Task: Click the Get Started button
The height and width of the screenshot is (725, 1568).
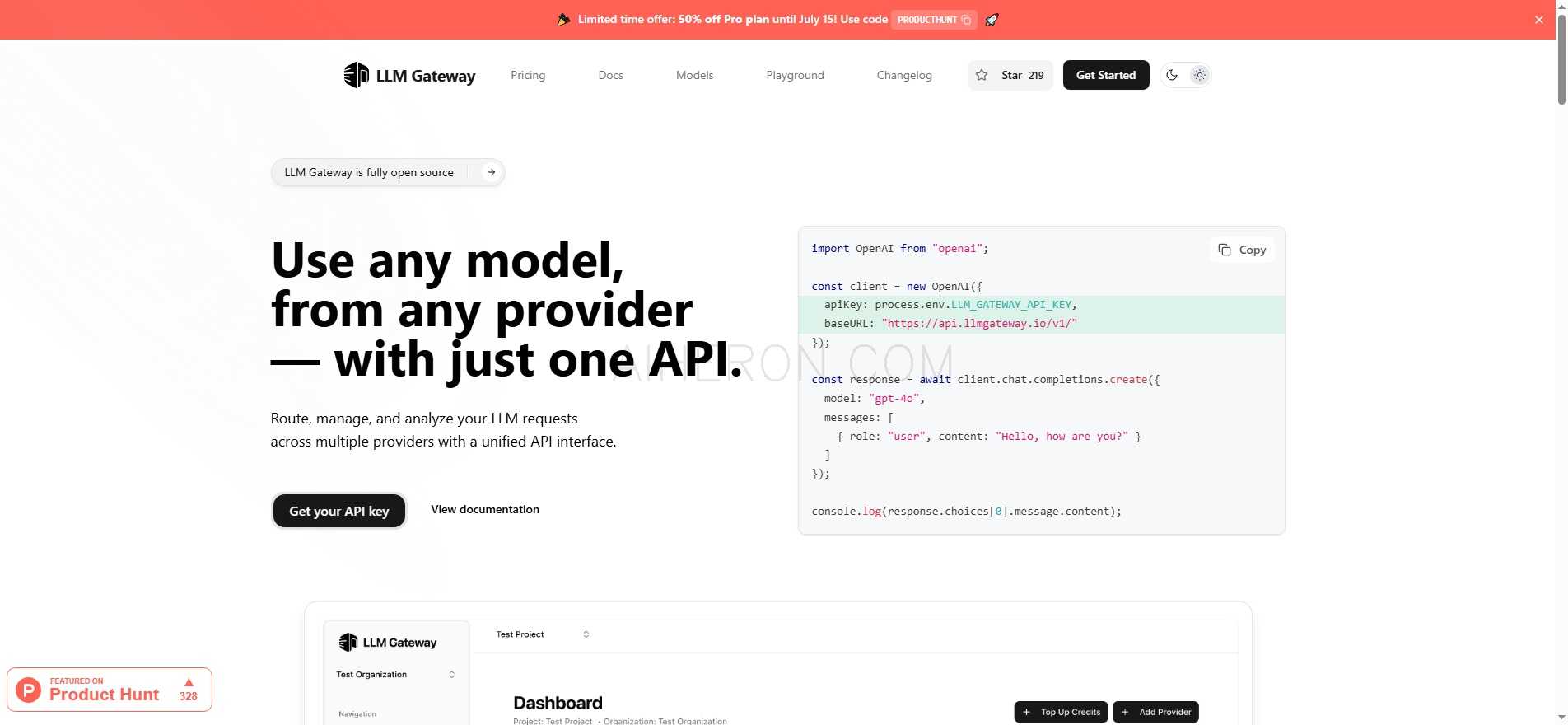Action: click(1106, 75)
